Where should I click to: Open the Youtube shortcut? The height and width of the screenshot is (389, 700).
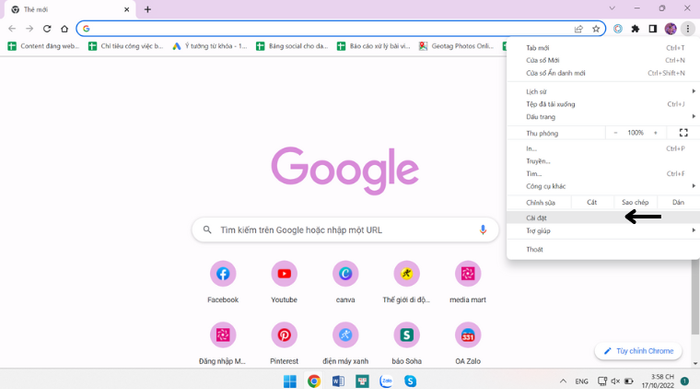tap(284, 282)
